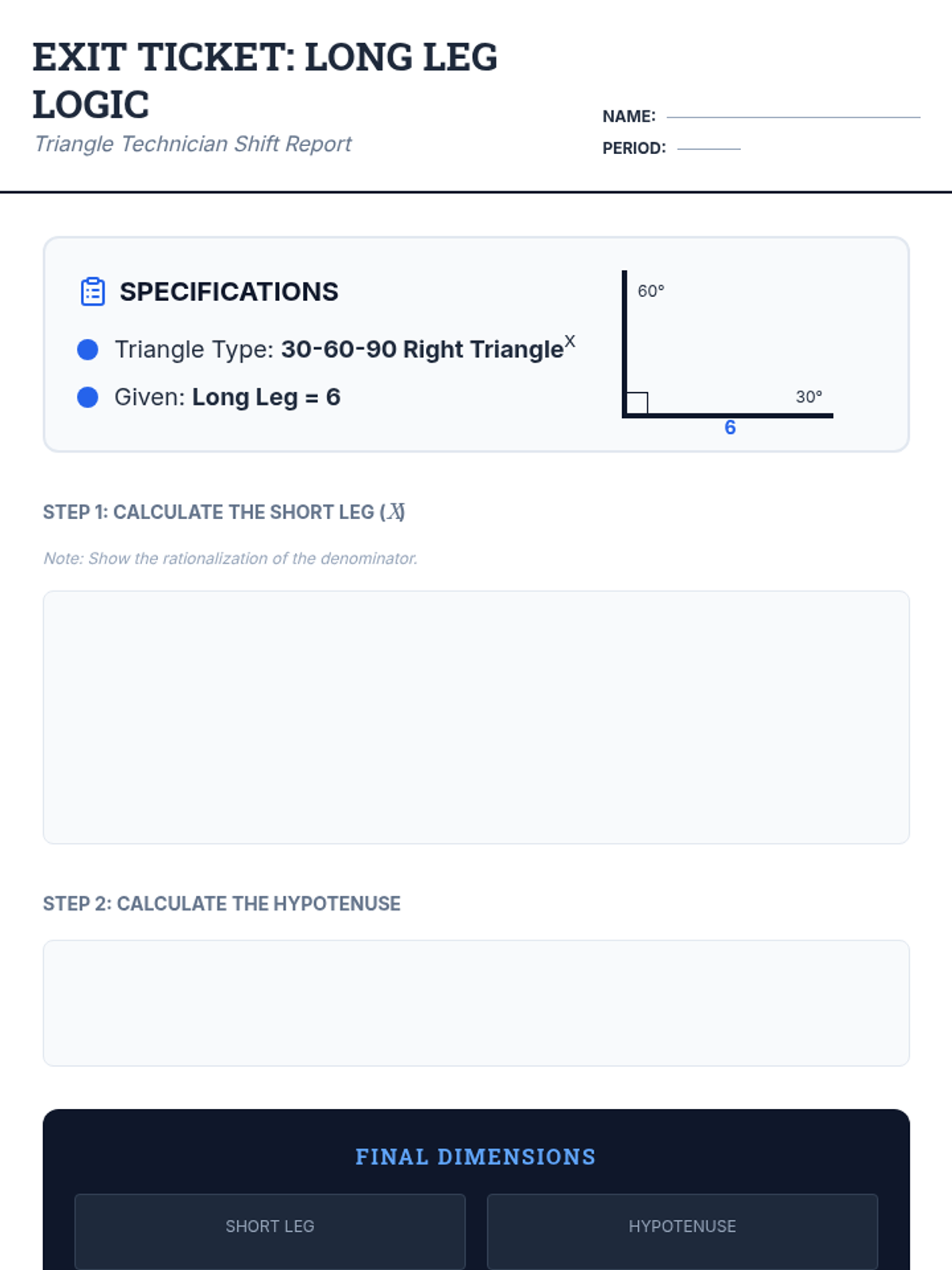Click the Step 2 Calculate Hypotenuse heading
Viewport: 952px width, 1270px height.
pyautogui.click(x=221, y=903)
